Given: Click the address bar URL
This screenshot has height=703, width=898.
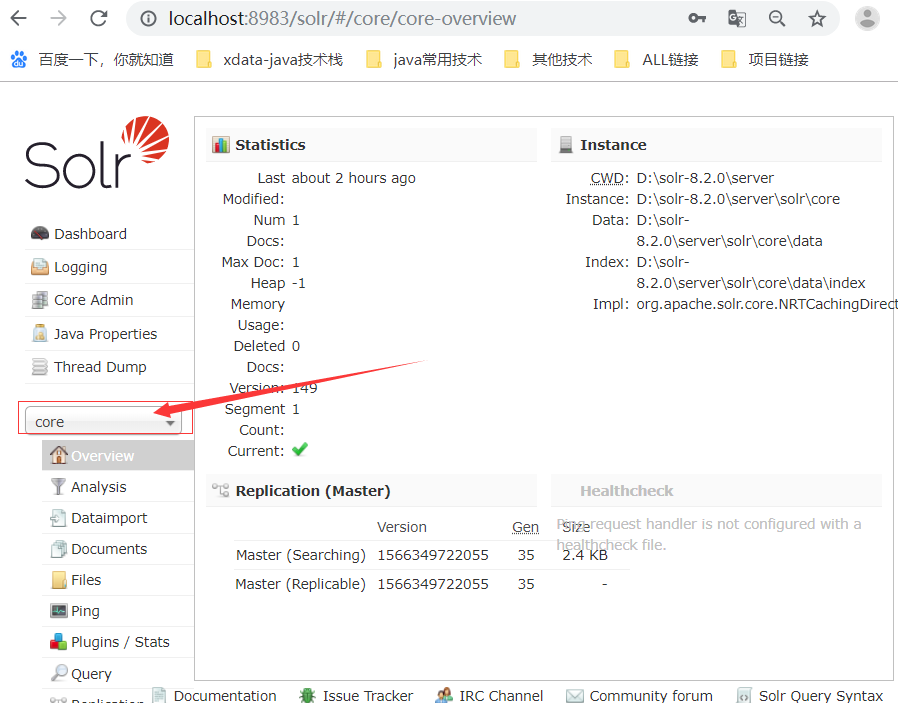Looking at the screenshot, I should [x=342, y=18].
